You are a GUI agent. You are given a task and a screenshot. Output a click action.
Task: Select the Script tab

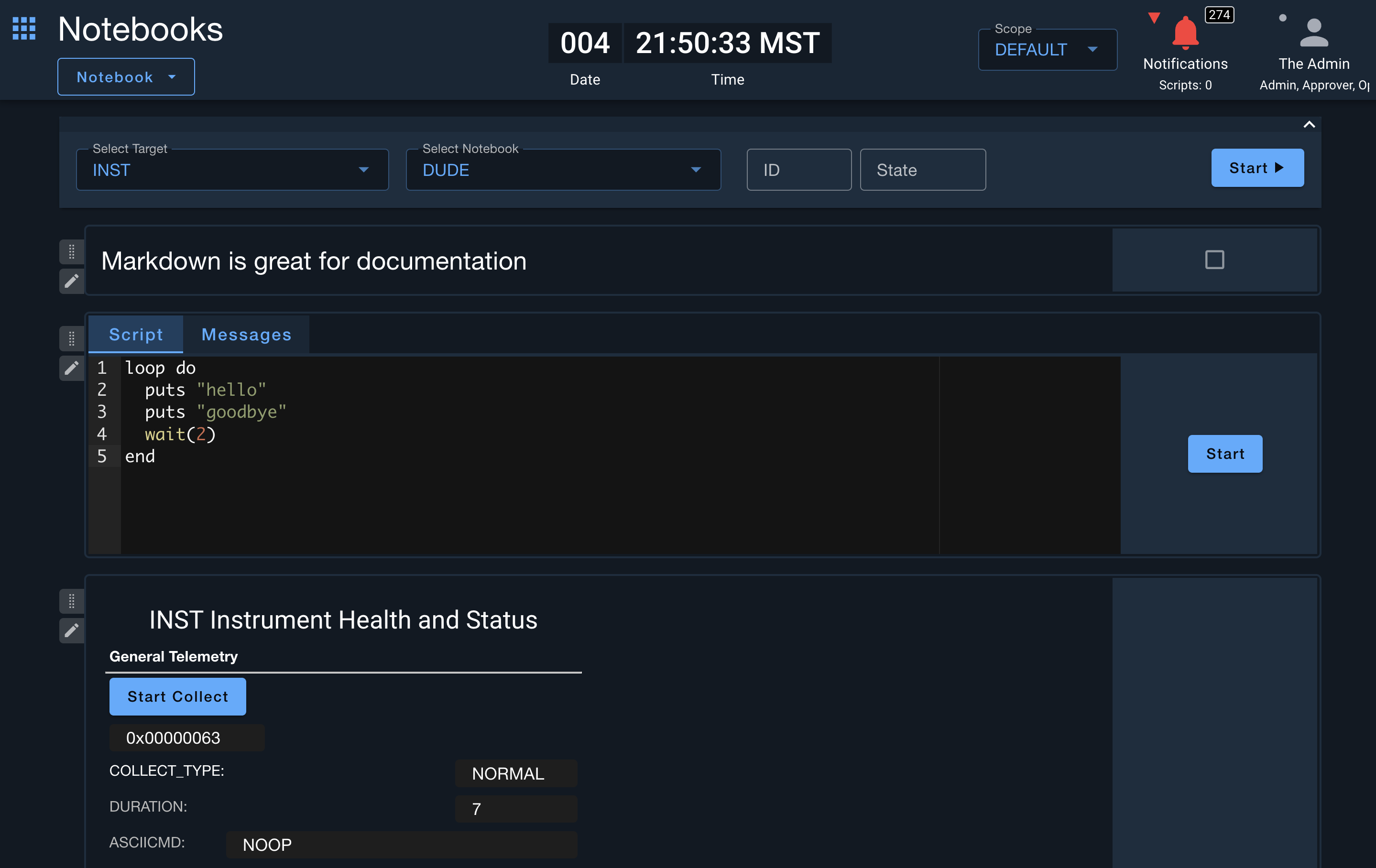coord(136,334)
